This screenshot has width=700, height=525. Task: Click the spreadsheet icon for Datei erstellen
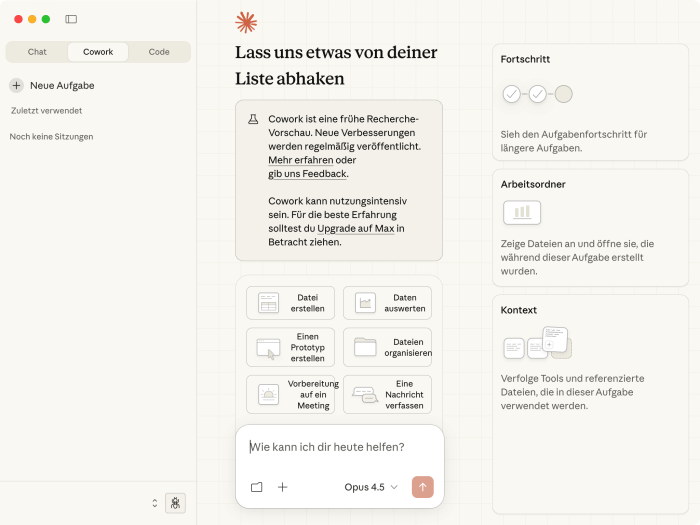(268, 303)
